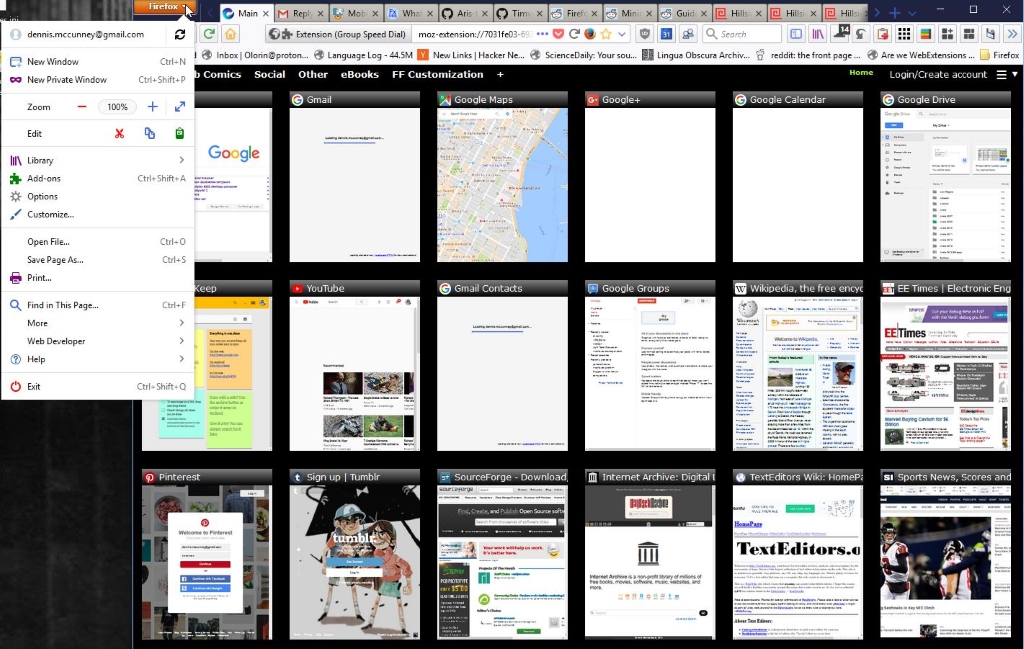Expand the Help submenu
The image size is (1024, 649).
click(98, 359)
